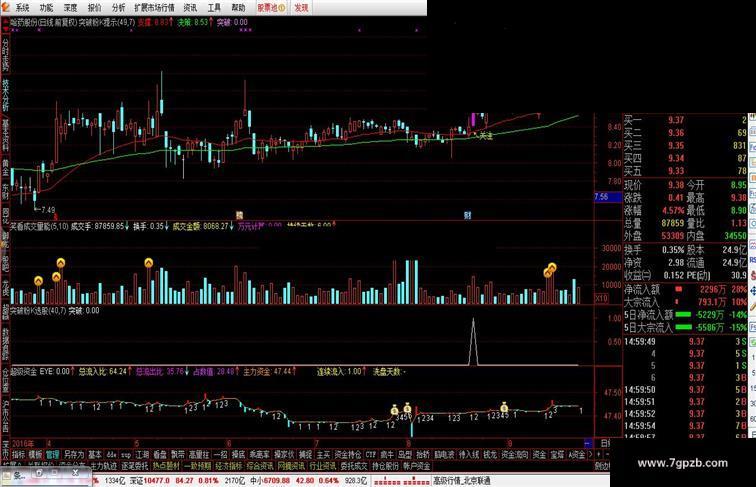Select 东财 in left sidebar
Screen dimensions: 756x487
[5, 192]
